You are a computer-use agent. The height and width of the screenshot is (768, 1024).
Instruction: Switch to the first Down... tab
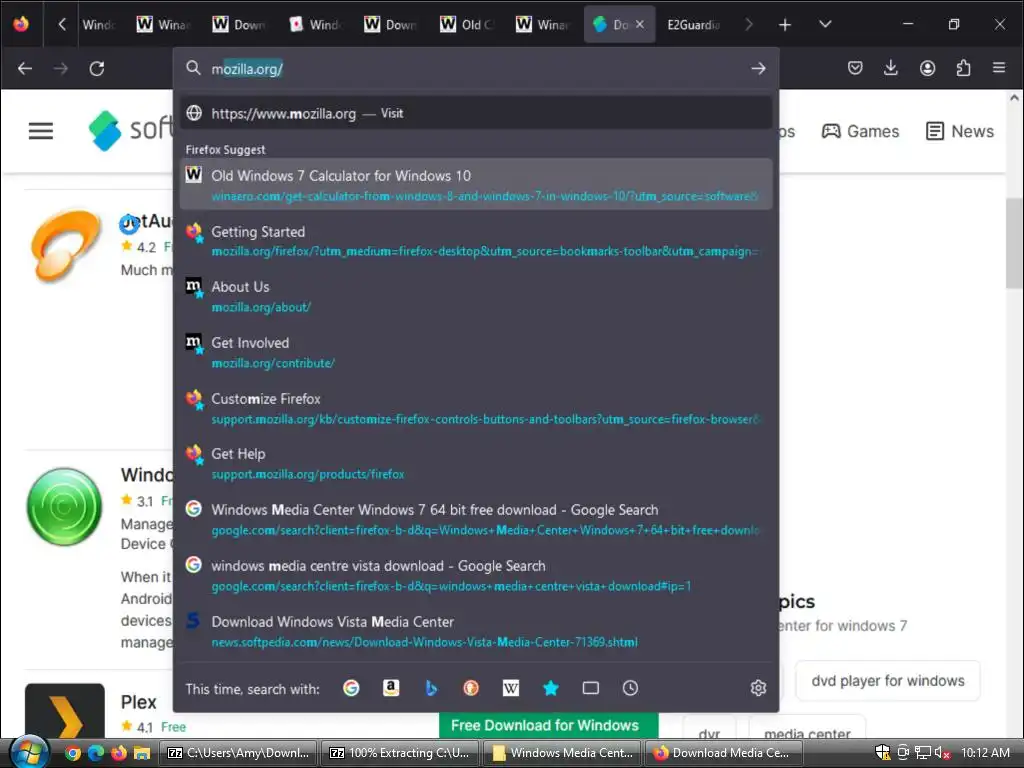coord(240,24)
